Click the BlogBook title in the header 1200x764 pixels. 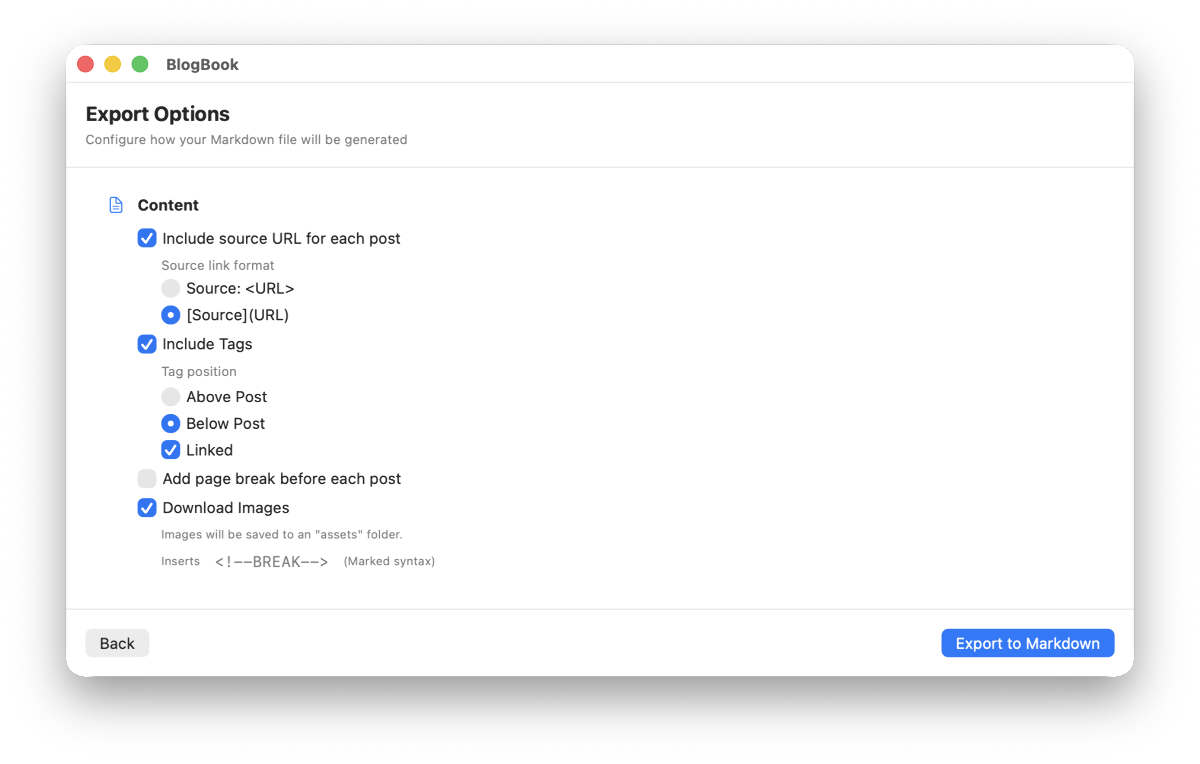click(202, 64)
